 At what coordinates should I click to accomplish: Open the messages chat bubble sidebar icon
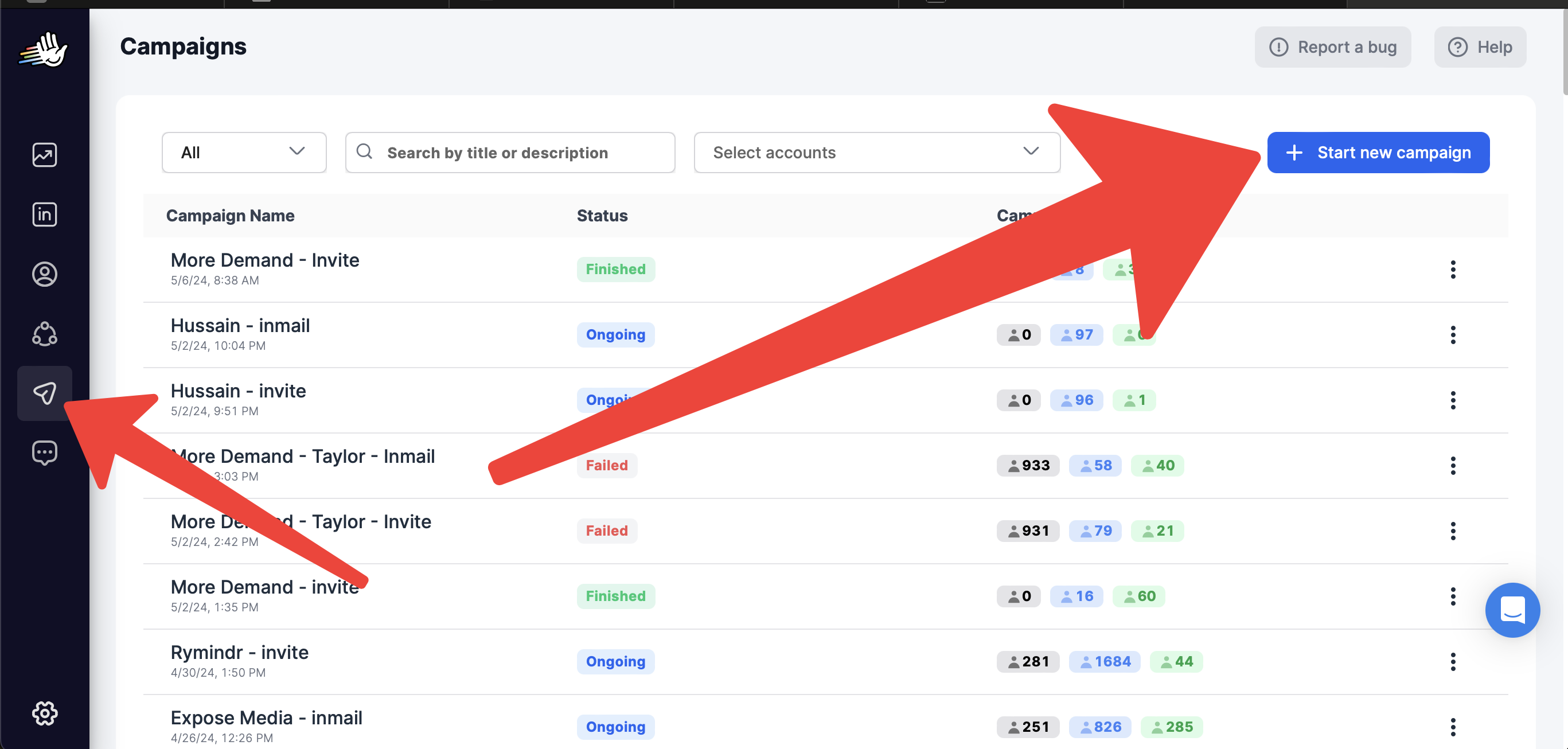pos(44,452)
